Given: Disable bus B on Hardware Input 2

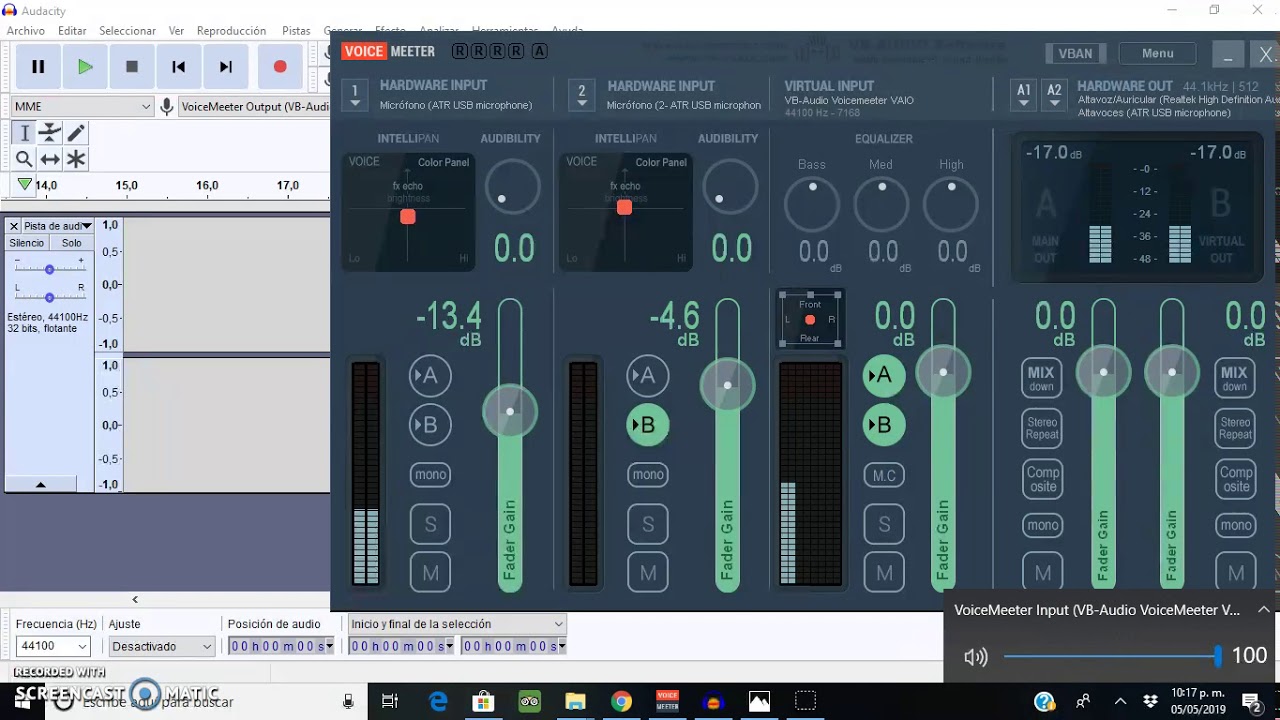Looking at the screenshot, I should [x=648, y=425].
